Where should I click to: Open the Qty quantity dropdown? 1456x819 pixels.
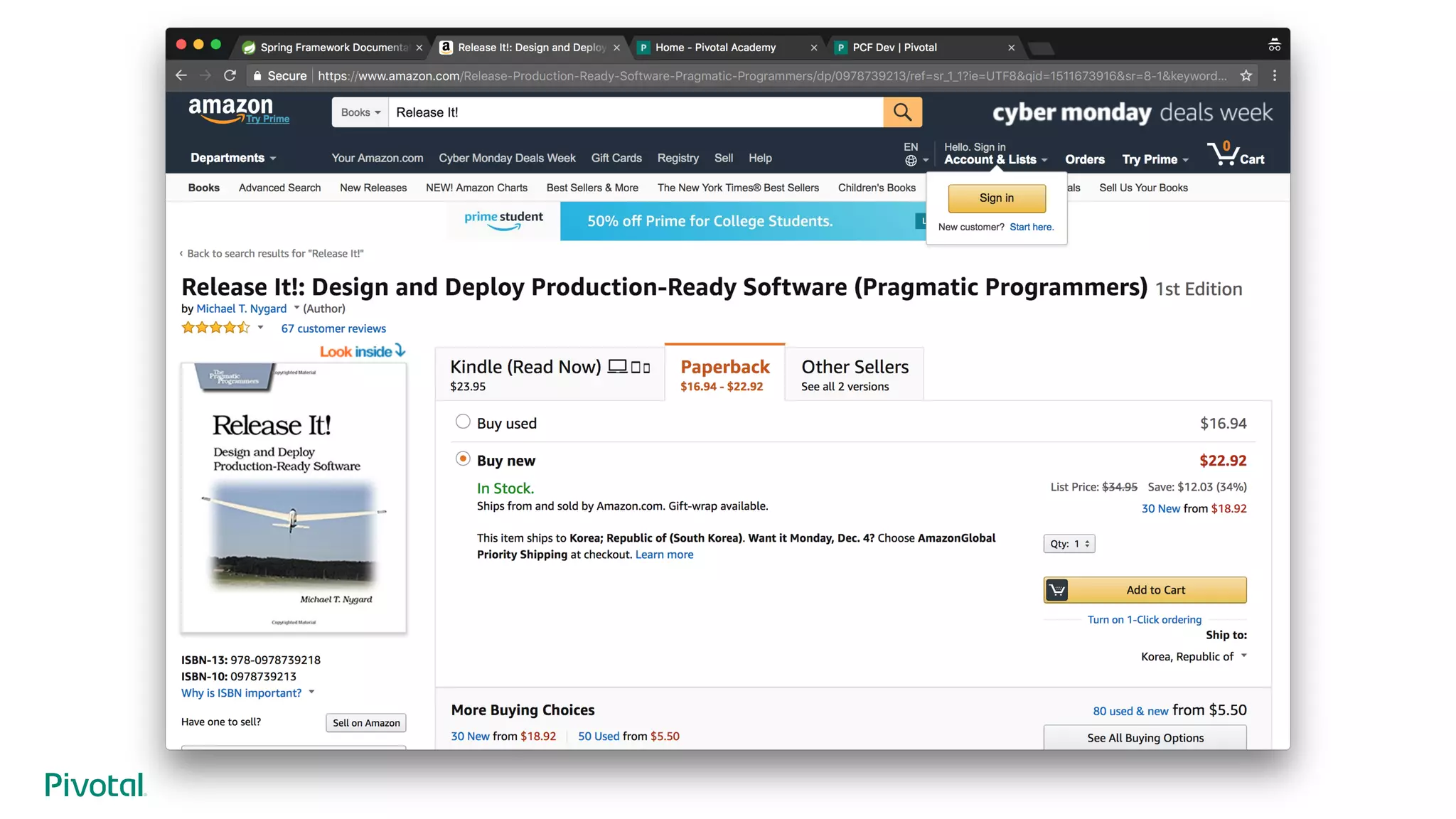point(1069,544)
